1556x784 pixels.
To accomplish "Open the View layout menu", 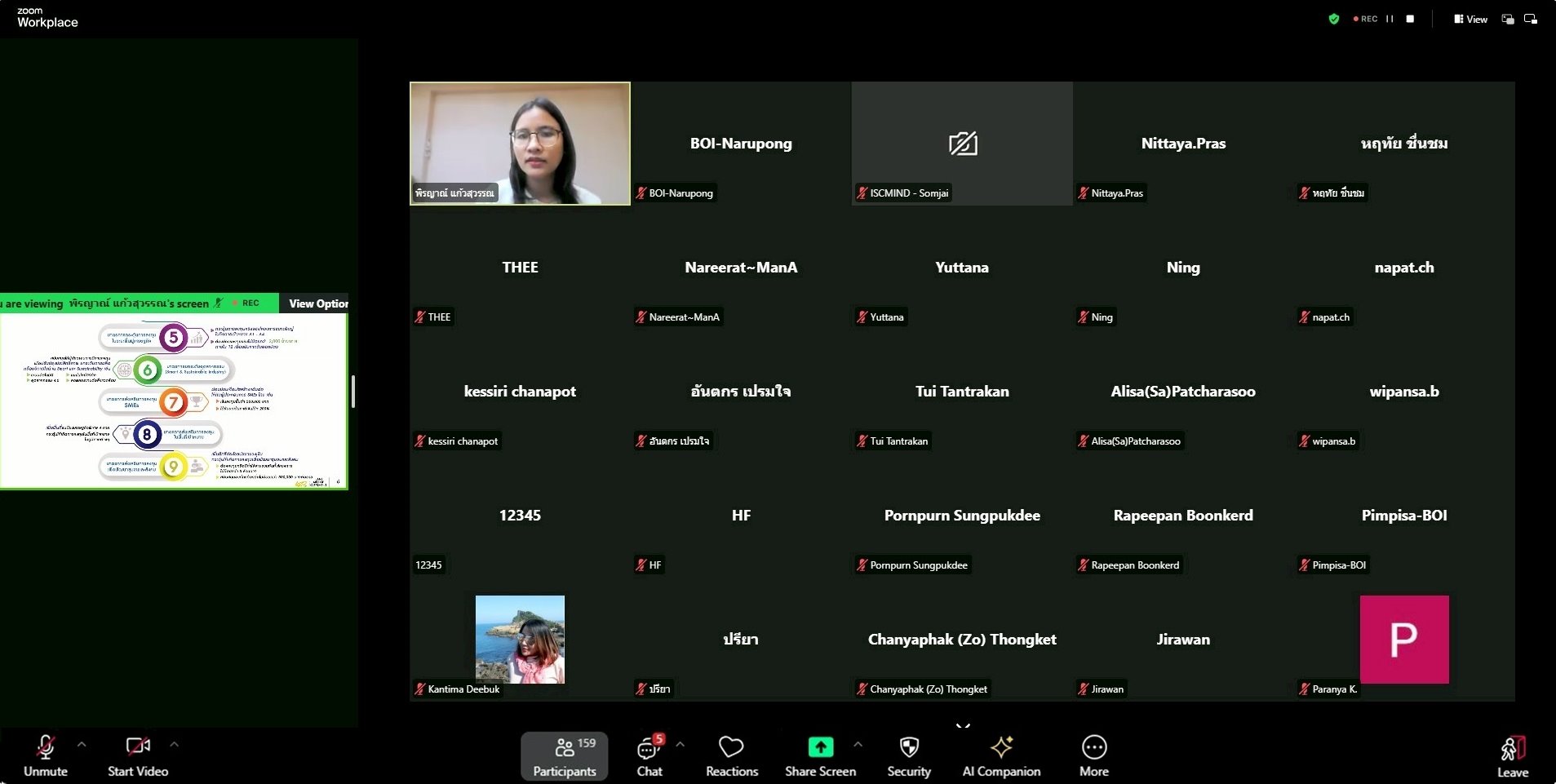I will 1470,19.
